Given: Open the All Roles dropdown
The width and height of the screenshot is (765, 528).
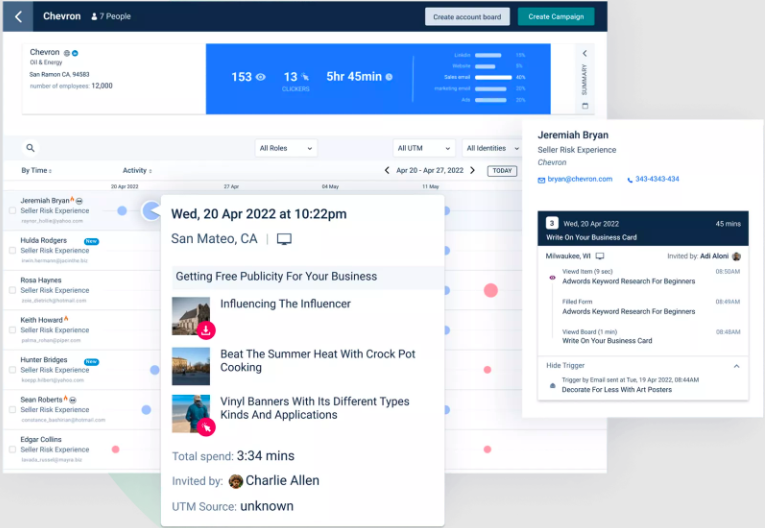Looking at the screenshot, I should click(286, 148).
